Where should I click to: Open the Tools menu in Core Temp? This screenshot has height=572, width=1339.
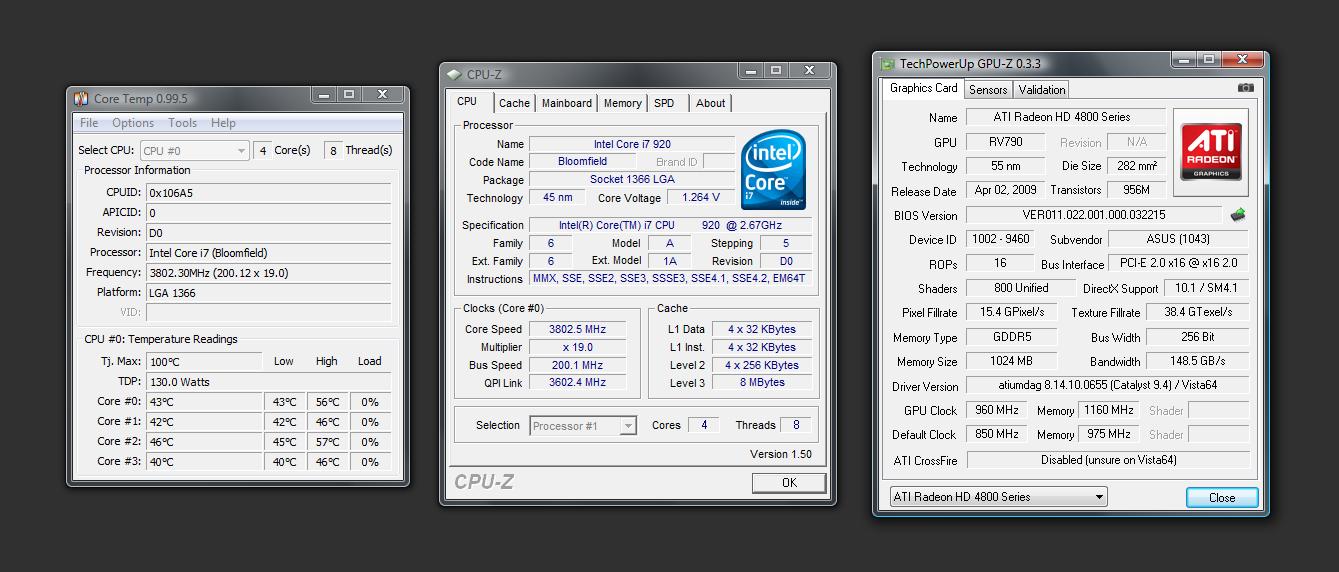182,123
